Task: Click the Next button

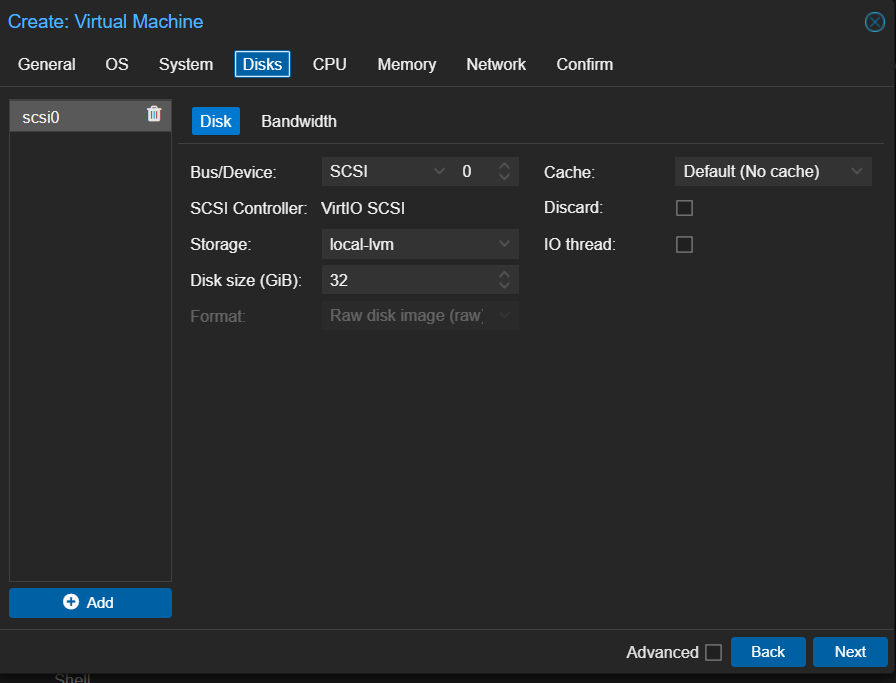Action: (850, 652)
